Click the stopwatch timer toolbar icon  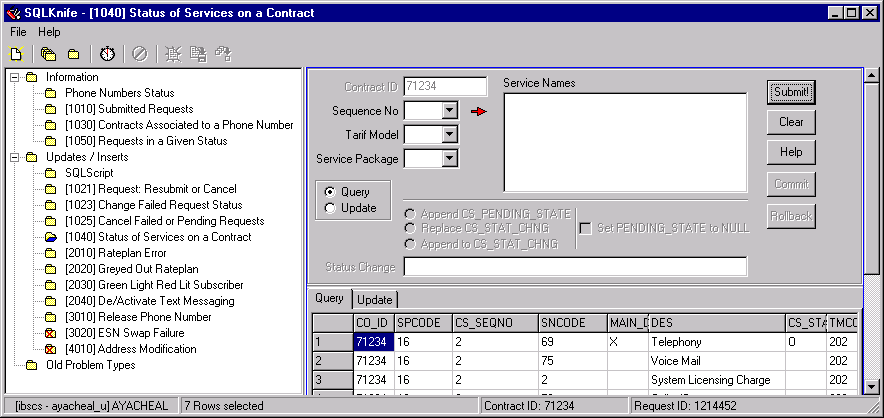(107, 54)
